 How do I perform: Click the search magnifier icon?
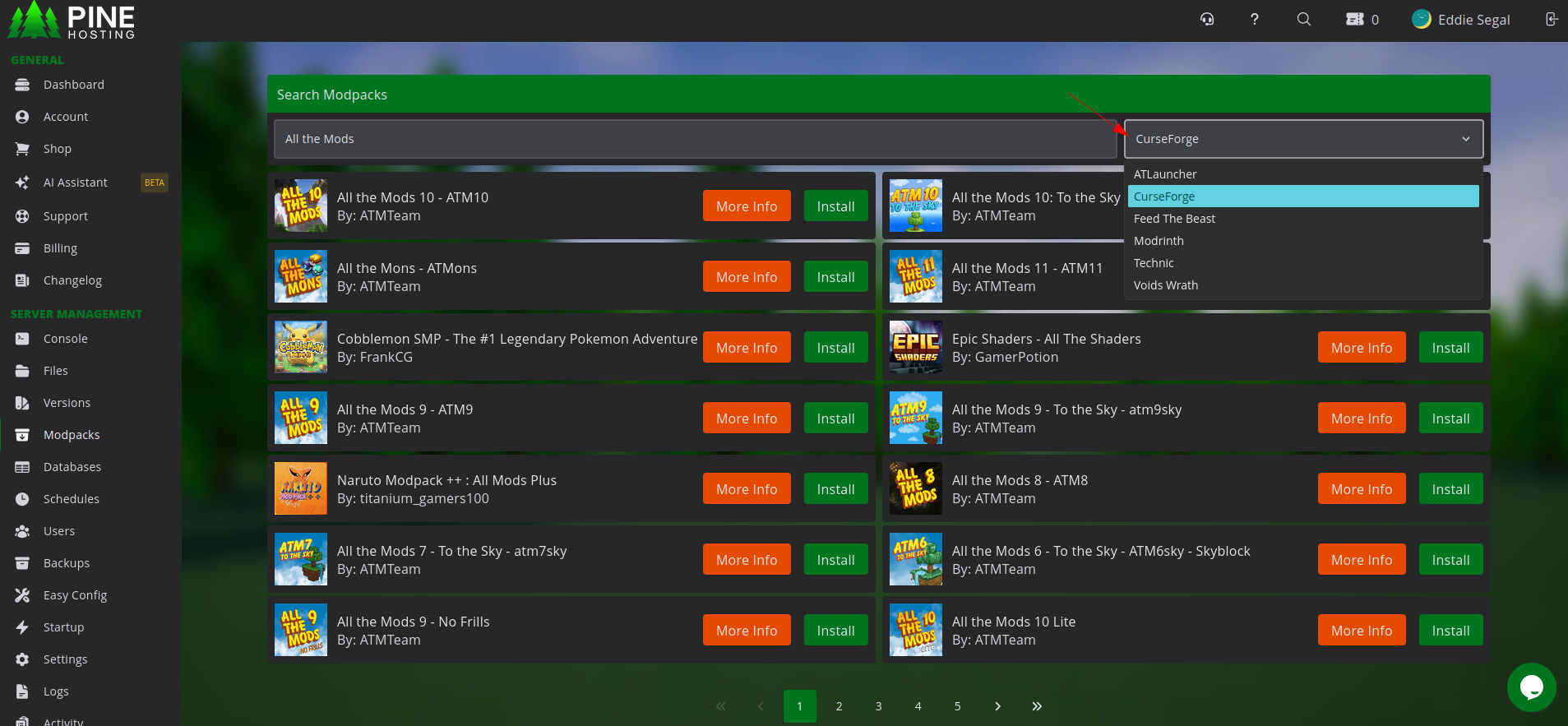[1304, 19]
